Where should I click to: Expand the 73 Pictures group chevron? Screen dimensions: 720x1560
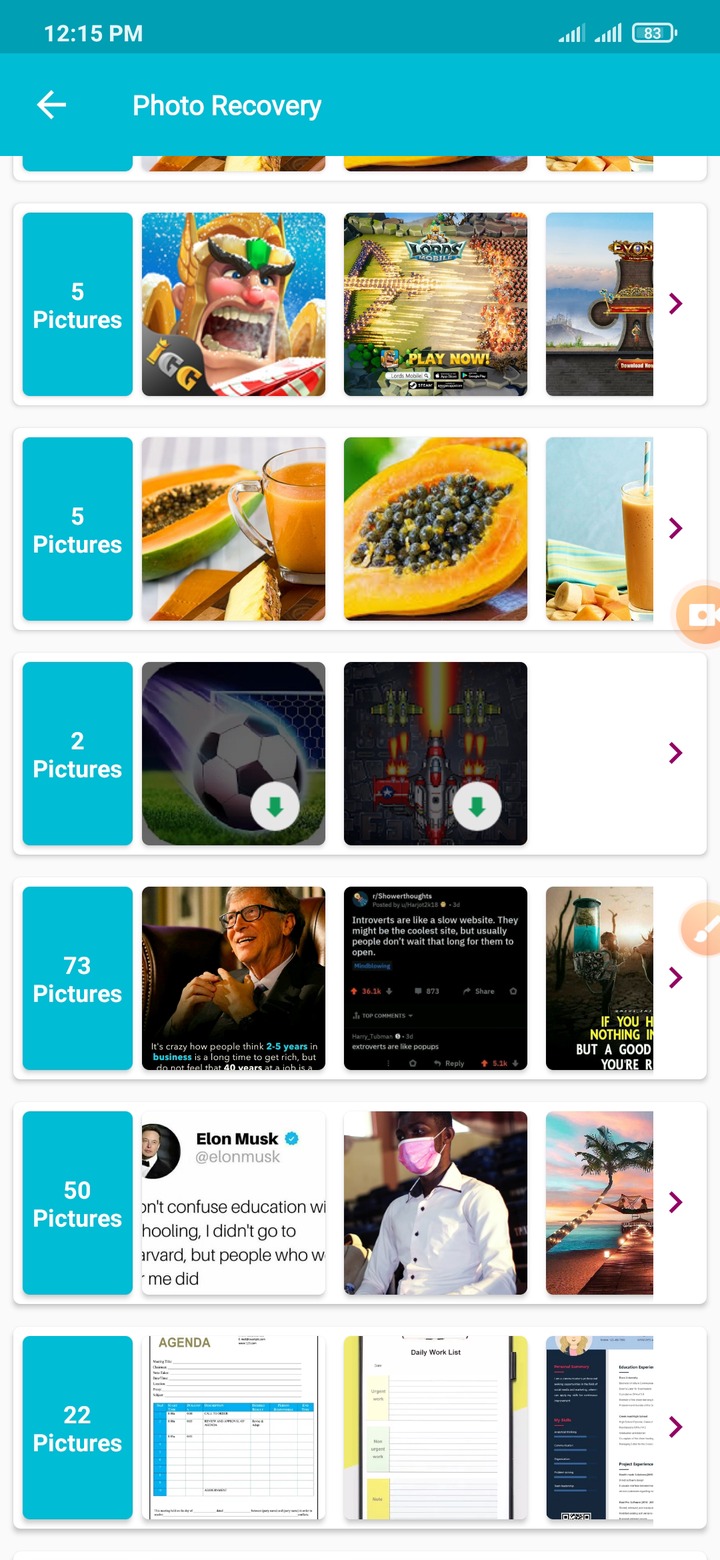[x=676, y=977]
